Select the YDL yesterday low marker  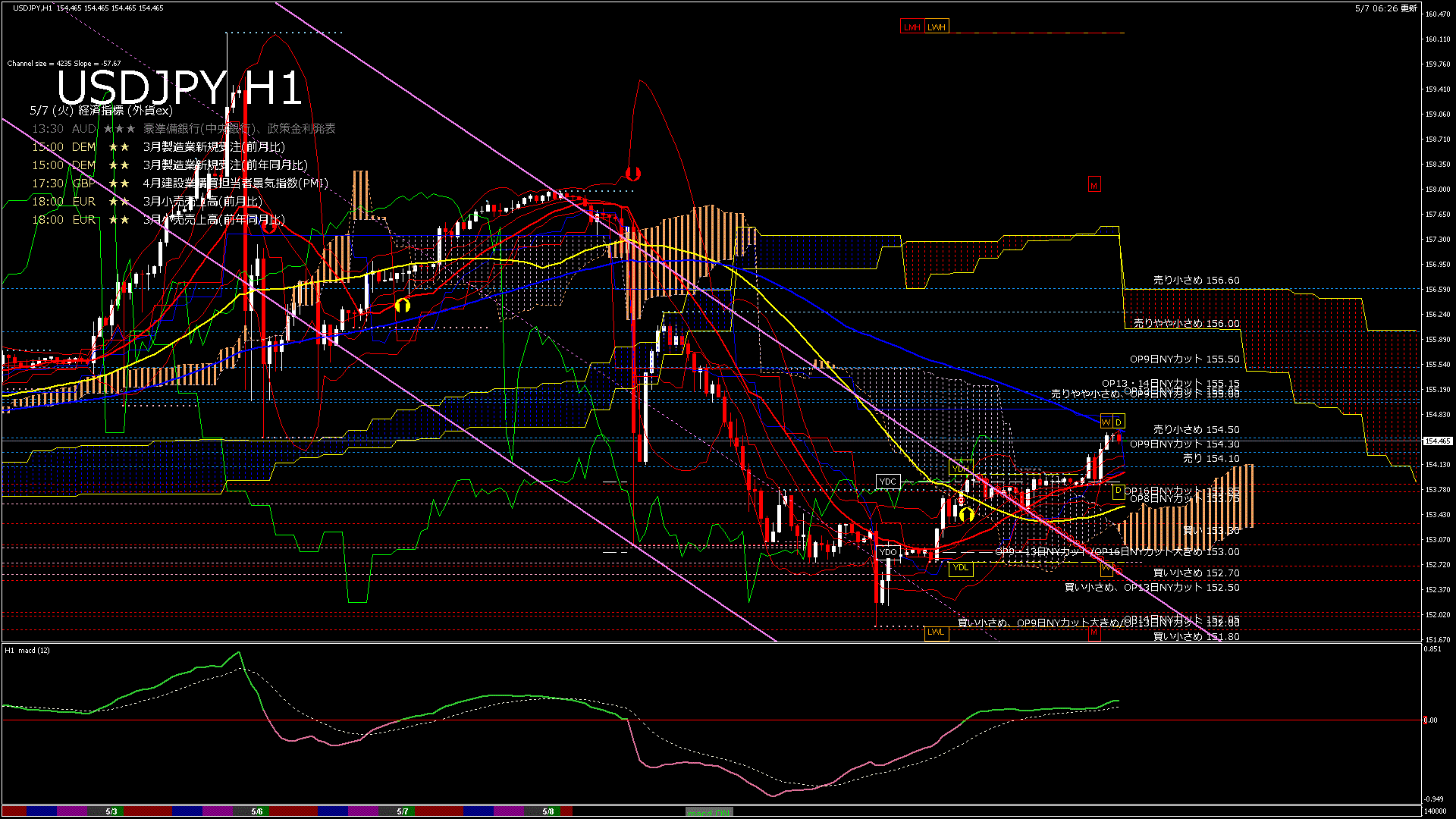[961, 568]
